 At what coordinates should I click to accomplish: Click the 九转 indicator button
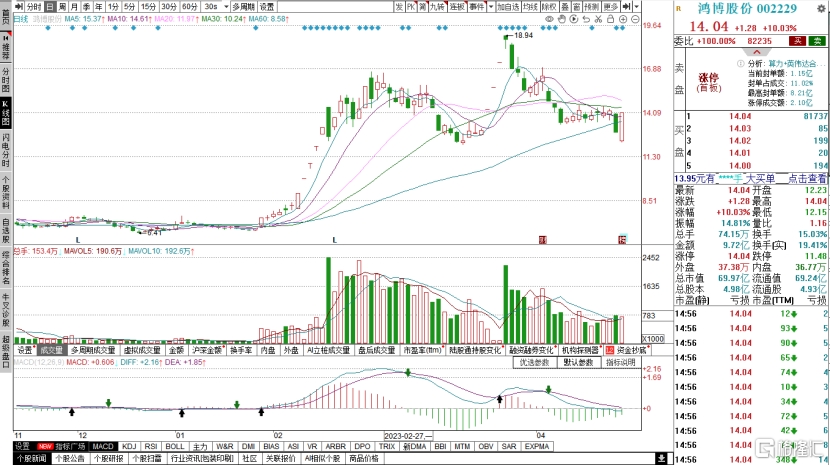pyautogui.click(x=438, y=6)
